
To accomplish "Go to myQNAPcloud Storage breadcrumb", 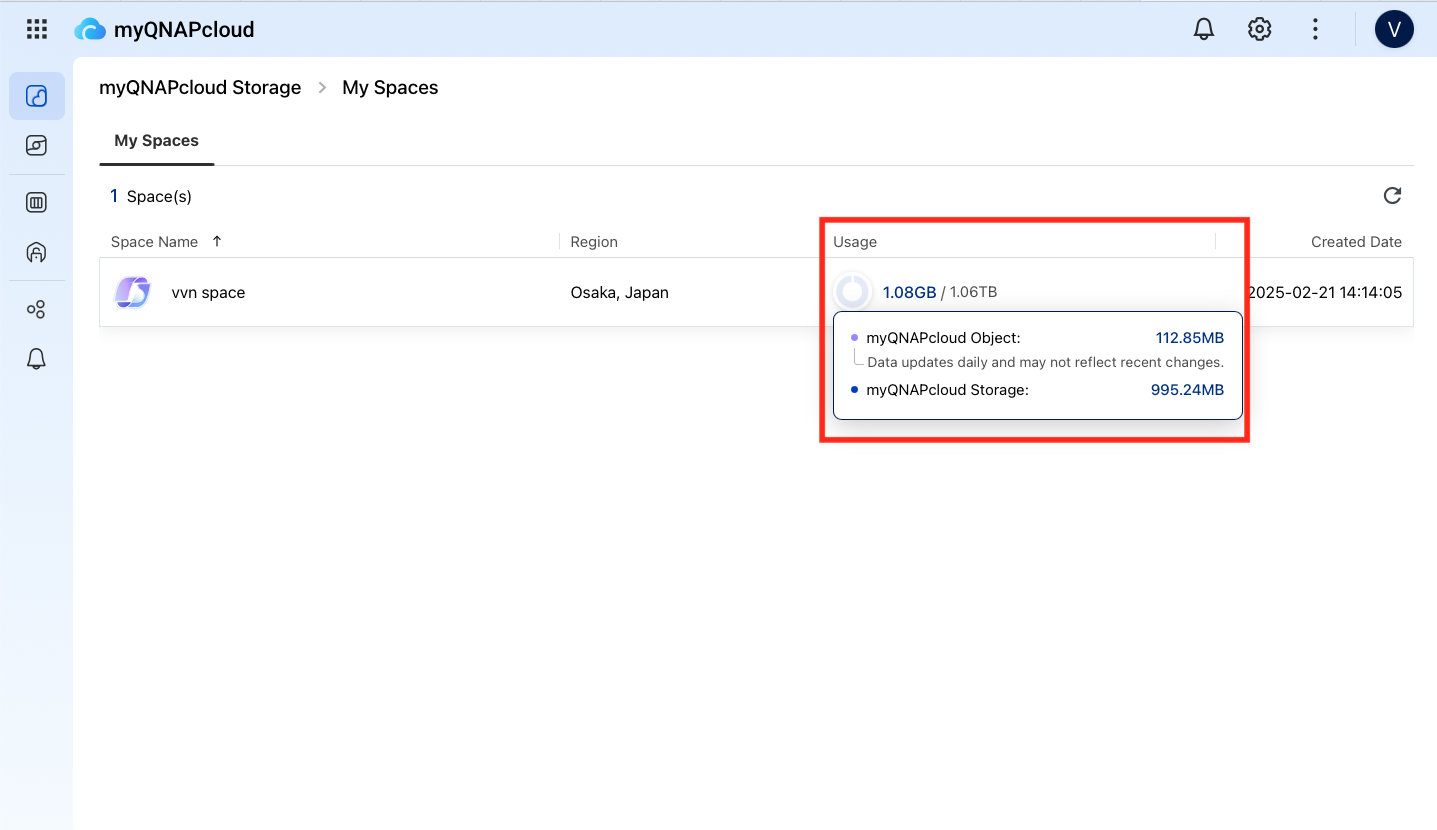I will pyautogui.click(x=200, y=88).
